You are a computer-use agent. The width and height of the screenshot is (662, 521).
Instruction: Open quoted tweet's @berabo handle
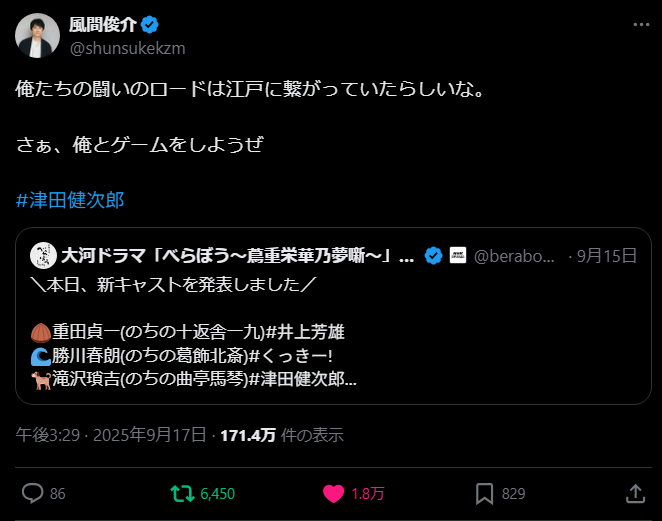point(514,256)
